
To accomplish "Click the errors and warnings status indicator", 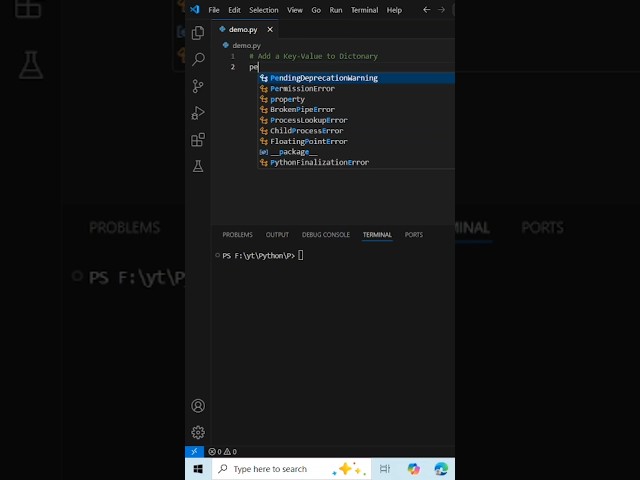I will [x=222, y=451].
